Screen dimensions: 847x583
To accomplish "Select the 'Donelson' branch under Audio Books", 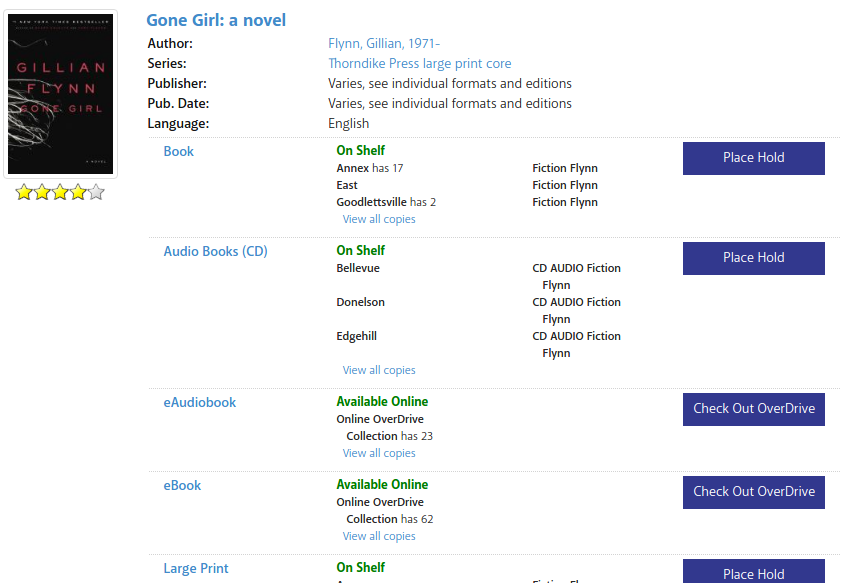I will coord(360,302).
